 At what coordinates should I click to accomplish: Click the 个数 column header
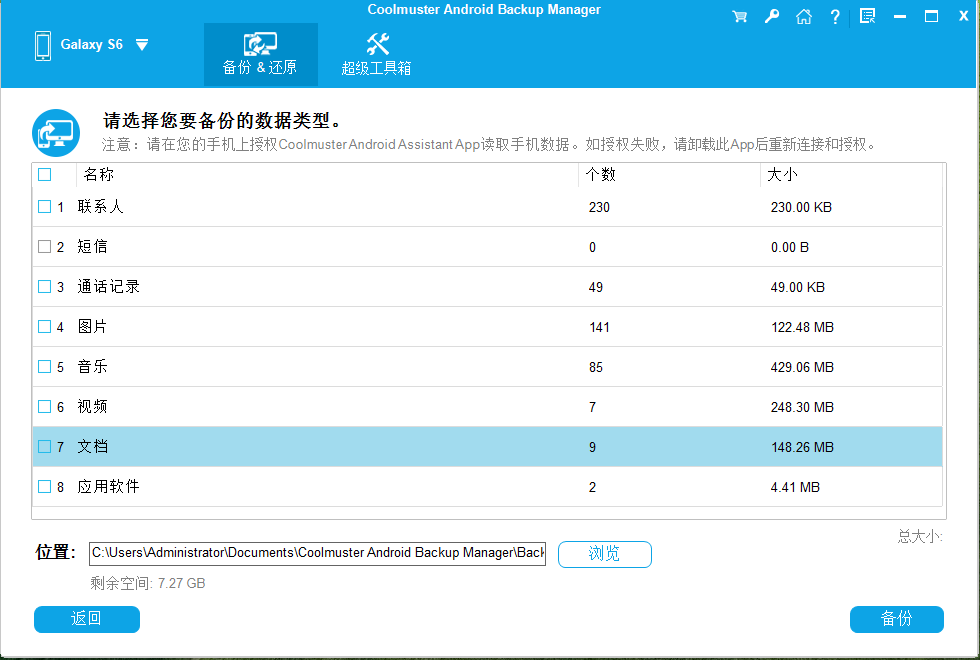[x=601, y=174]
